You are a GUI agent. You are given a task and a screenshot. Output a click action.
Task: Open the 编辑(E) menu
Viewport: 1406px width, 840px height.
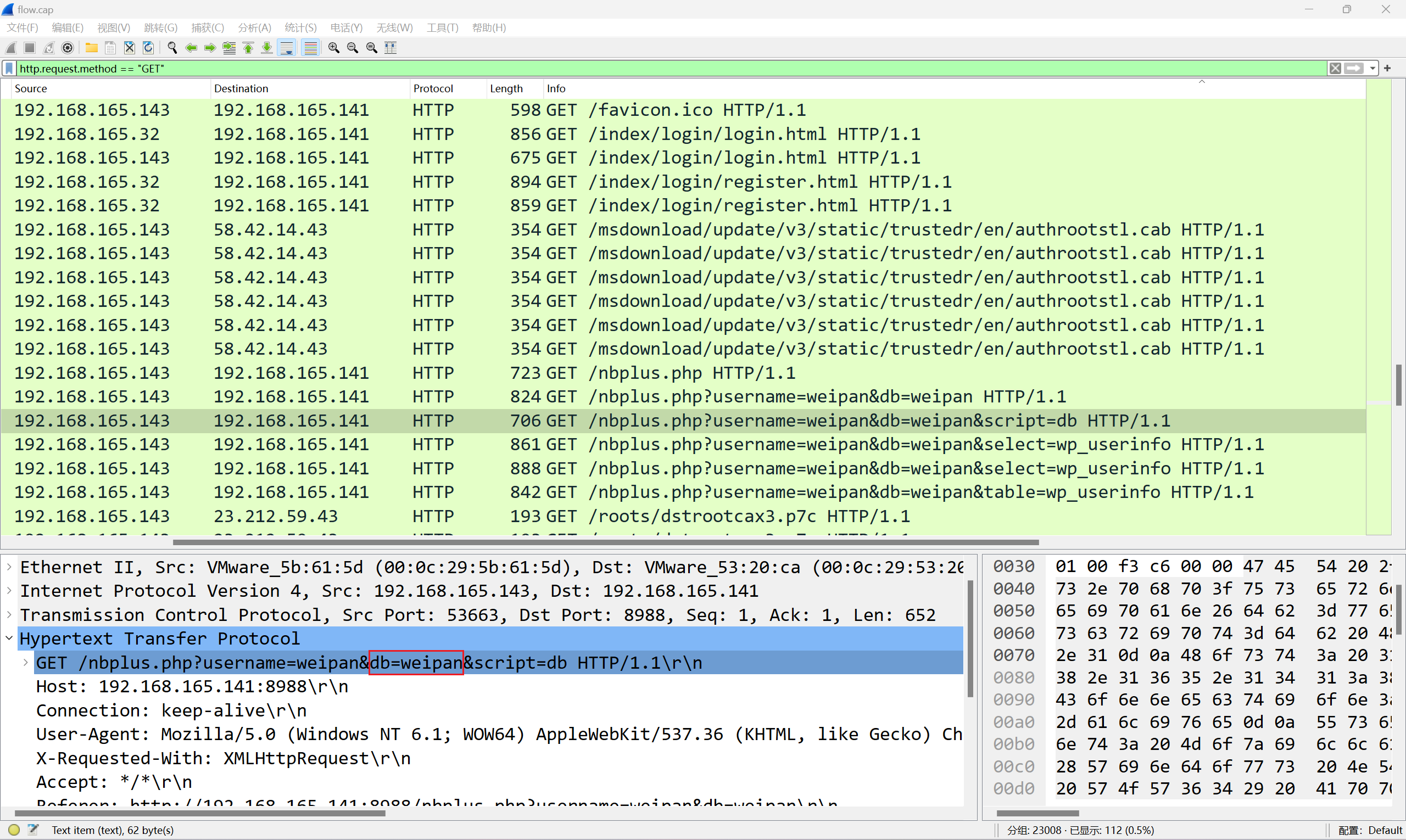tap(68, 28)
